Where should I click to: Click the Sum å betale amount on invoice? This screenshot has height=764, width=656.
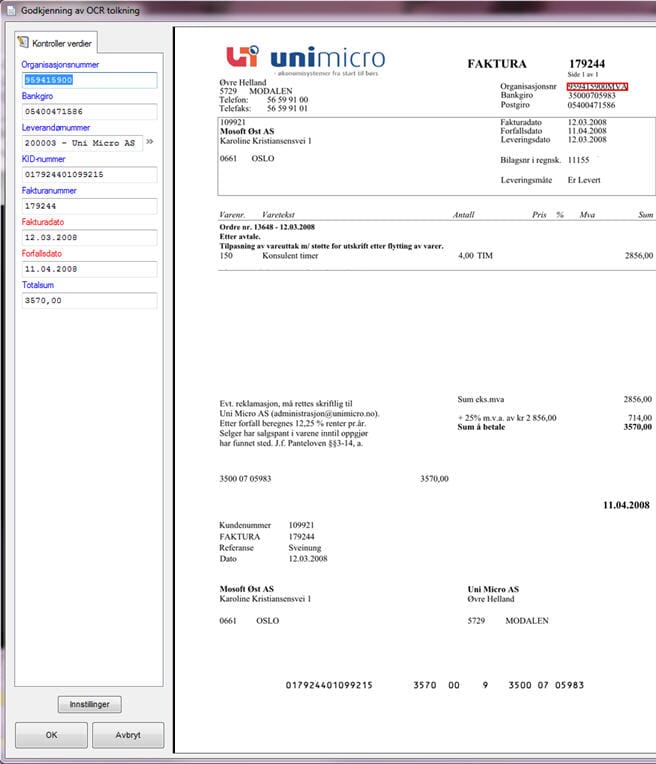tap(637, 427)
